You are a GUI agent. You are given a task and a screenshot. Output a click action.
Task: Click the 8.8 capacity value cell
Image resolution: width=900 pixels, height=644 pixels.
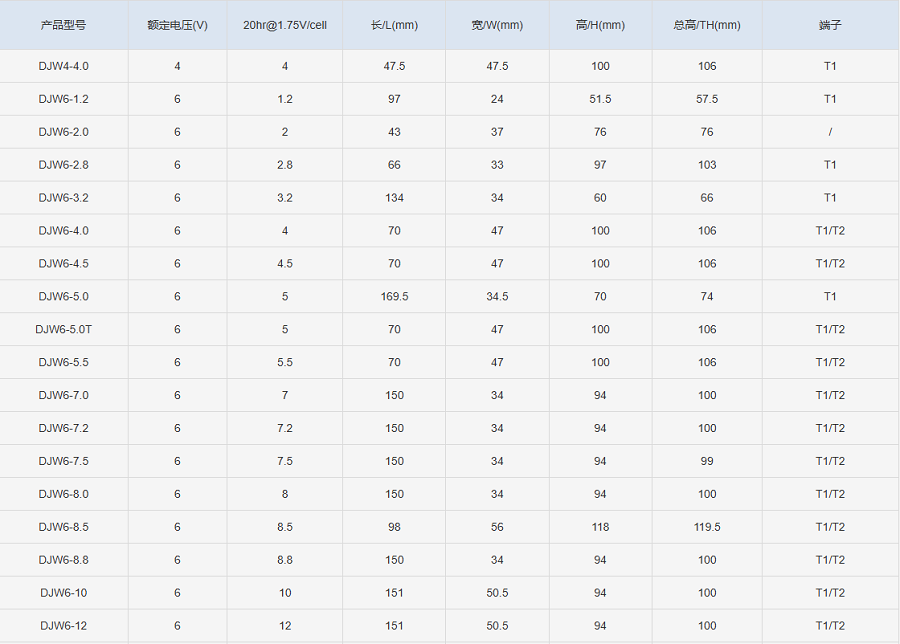tap(284, 560)
